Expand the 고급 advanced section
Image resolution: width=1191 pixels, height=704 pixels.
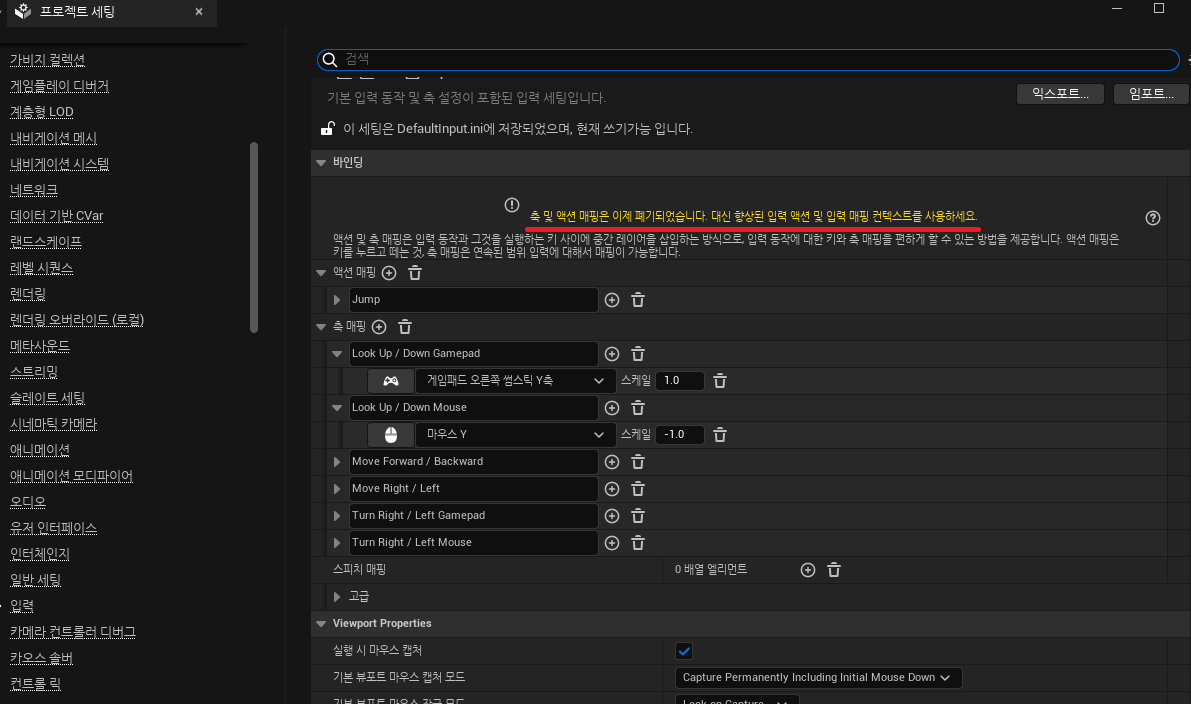(336, 597)
